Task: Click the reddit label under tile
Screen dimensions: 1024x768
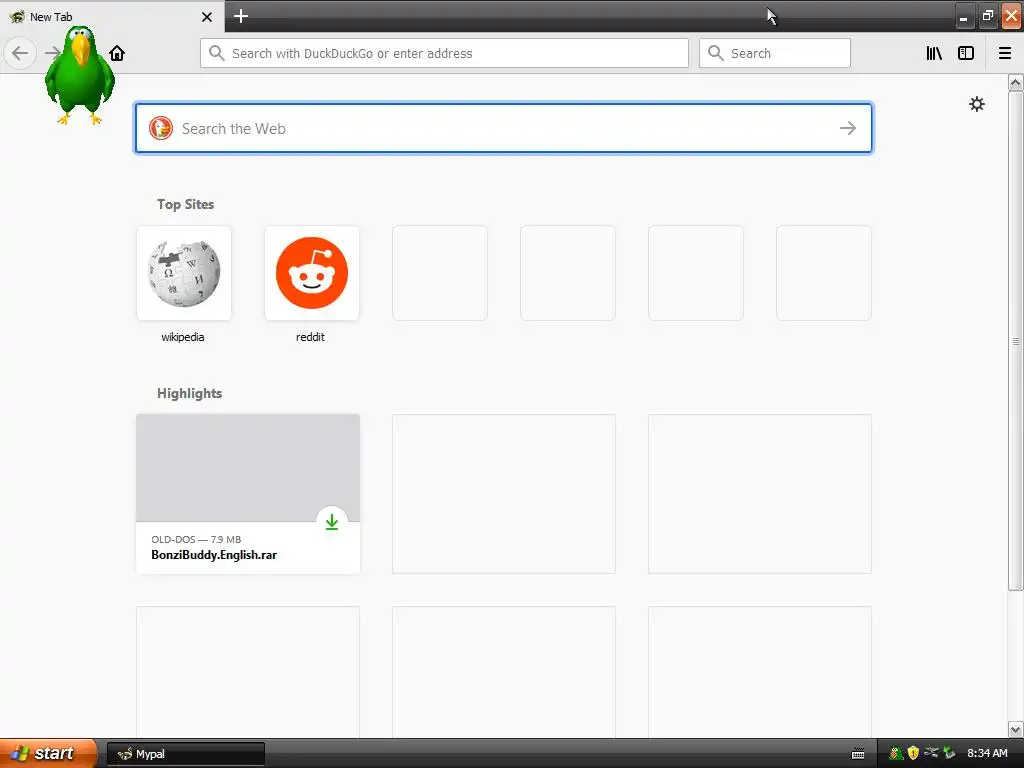Action: coord(310,337)
